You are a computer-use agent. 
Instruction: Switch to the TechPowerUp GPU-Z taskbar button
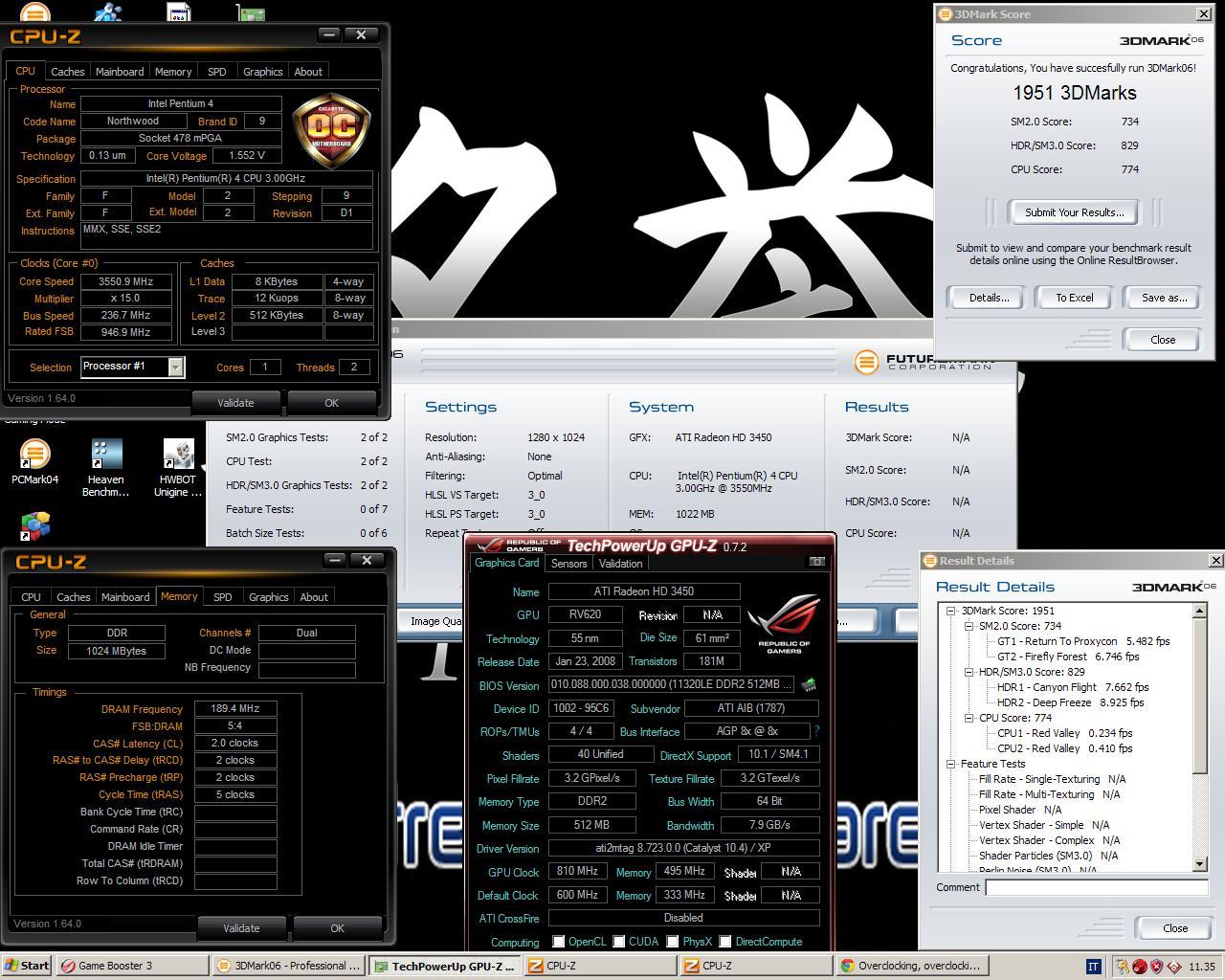point(445,966)
